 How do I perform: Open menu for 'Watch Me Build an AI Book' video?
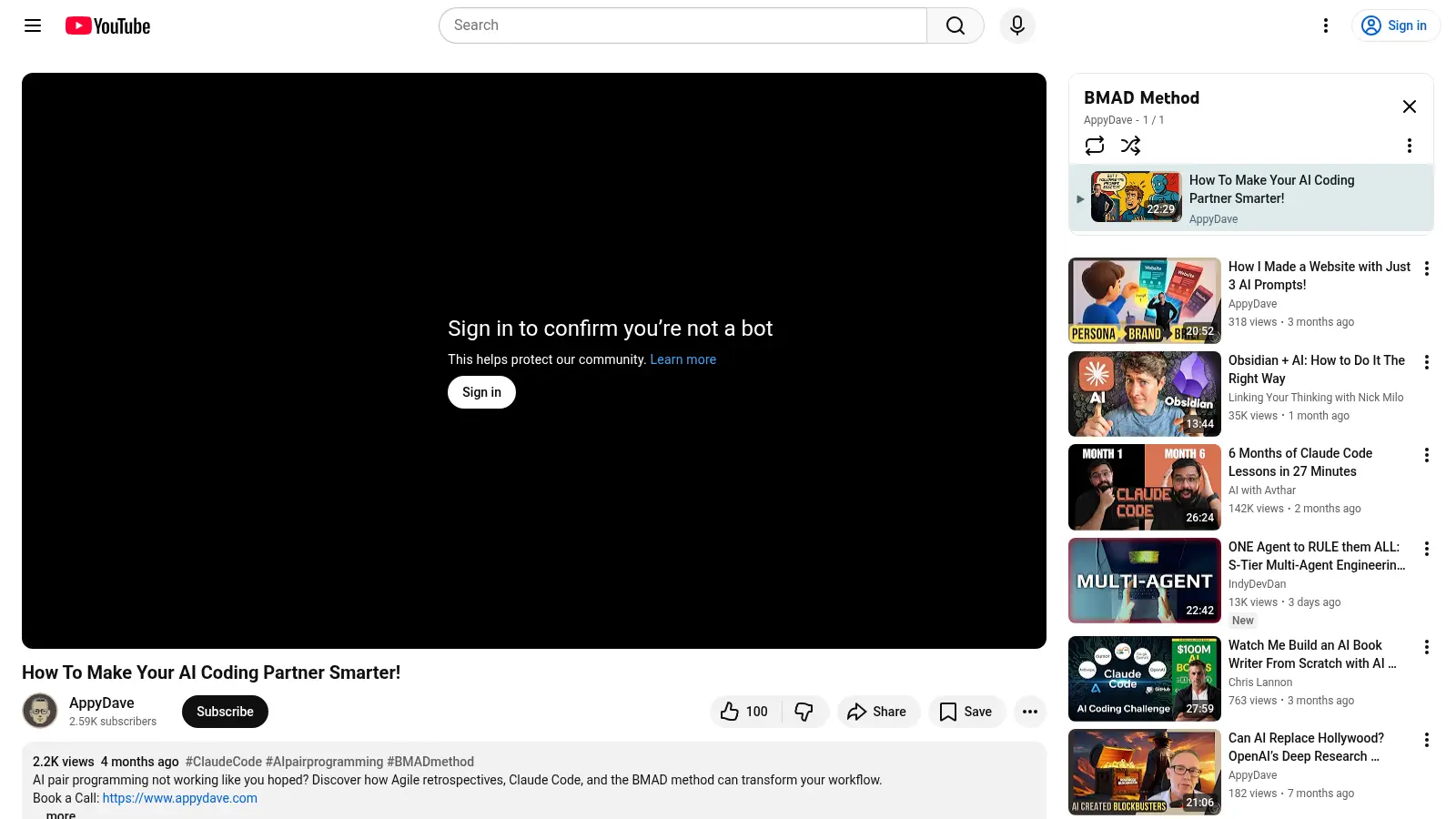(x=1427, y=647)
